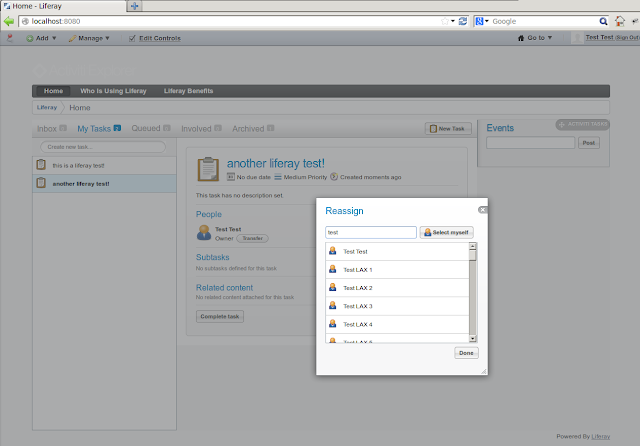Focus the Reassign search field
This screenshot has width=640, height=446.
[x=371, y=232]
